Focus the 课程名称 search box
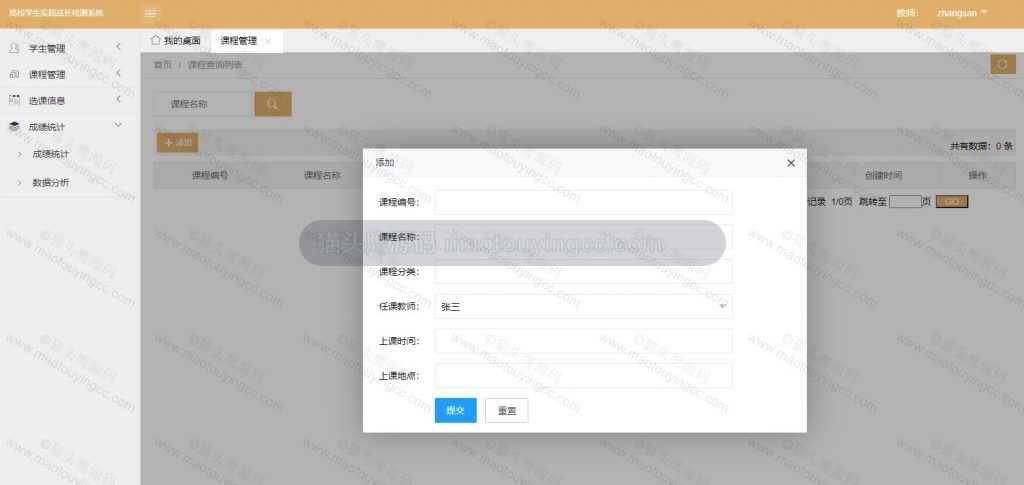This screenshot has width=1024, height=485. pyautogui.click(x=202, y=104)
